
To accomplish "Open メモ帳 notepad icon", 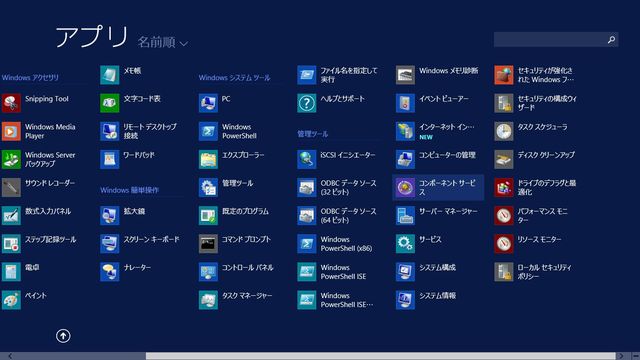I will (110, 75).
